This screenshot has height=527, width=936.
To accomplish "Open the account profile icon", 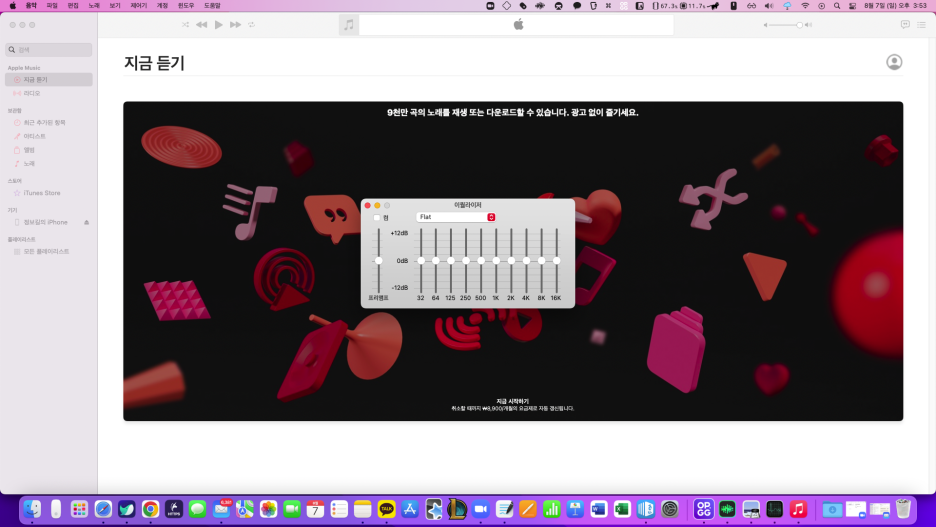I will tap(894, 62).
